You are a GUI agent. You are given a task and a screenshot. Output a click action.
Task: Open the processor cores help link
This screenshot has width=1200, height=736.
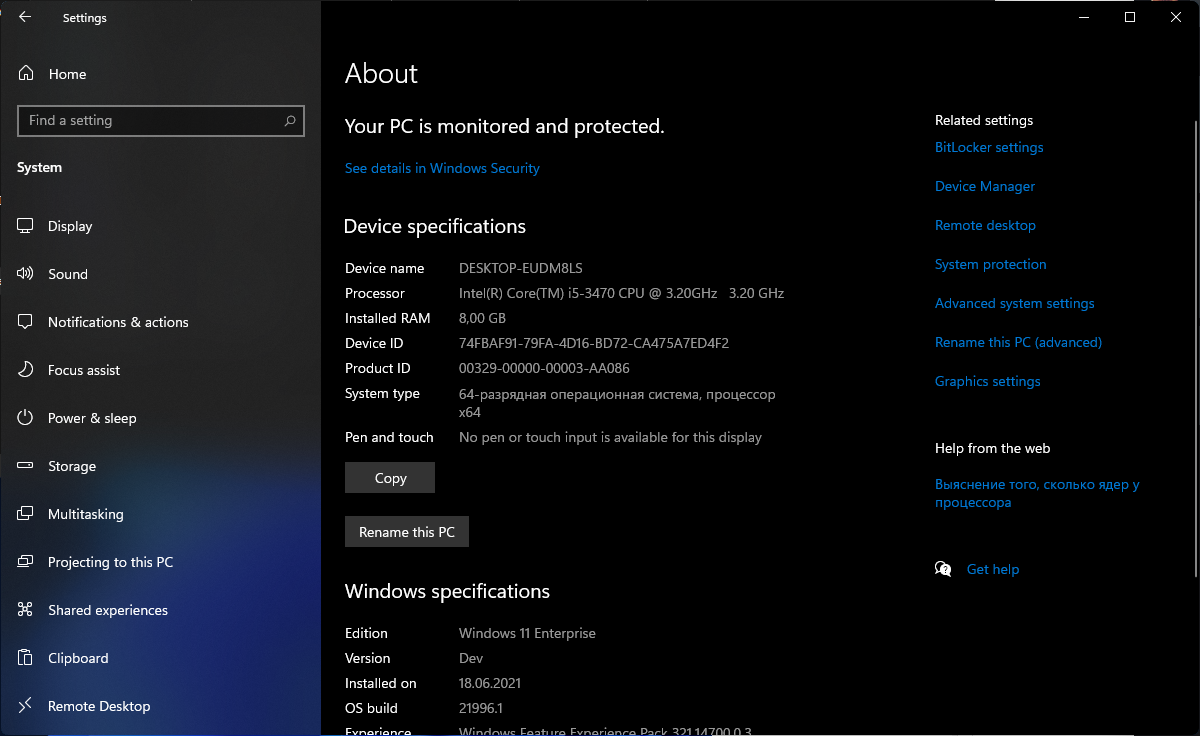tap(1037, 494)
